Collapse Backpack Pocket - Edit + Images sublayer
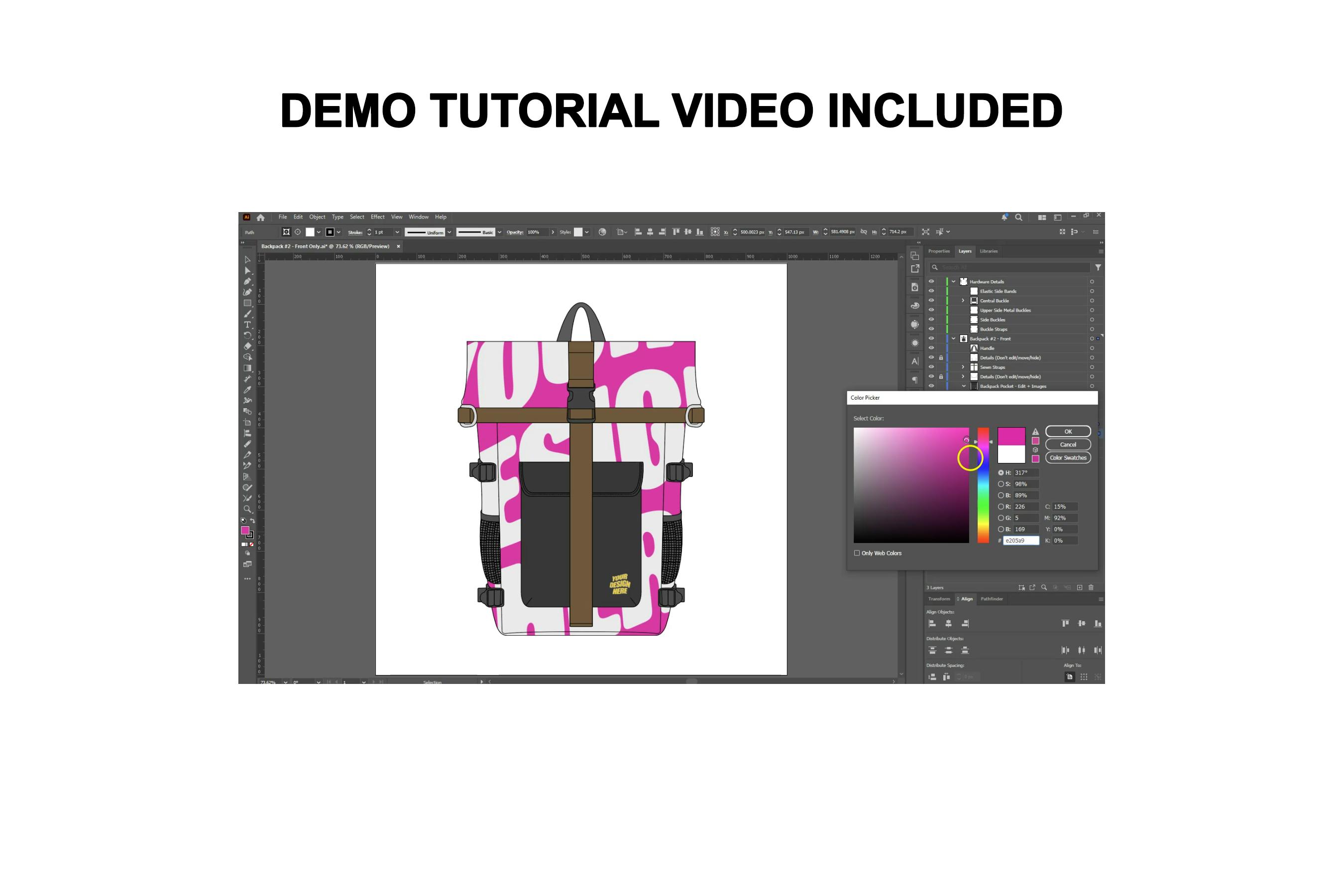 963,386
